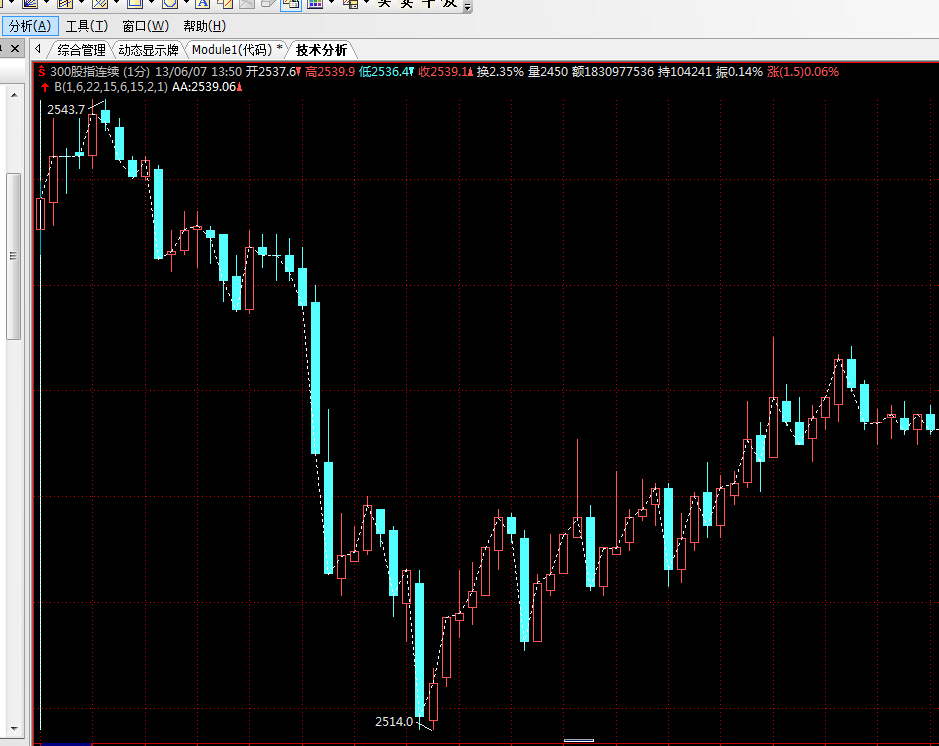Select the Module1(代码) tab
Image resolution: width=939 pixels, height=746 pixels.
click(x=236, y=50)
